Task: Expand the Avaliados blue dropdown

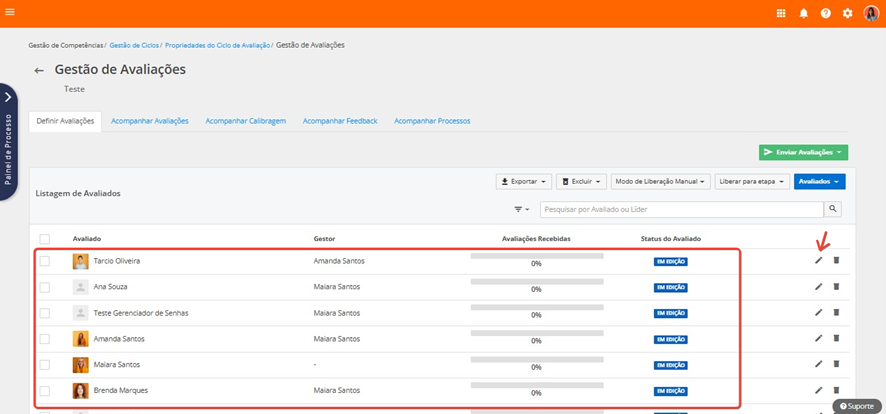Action: click(819, 182)
